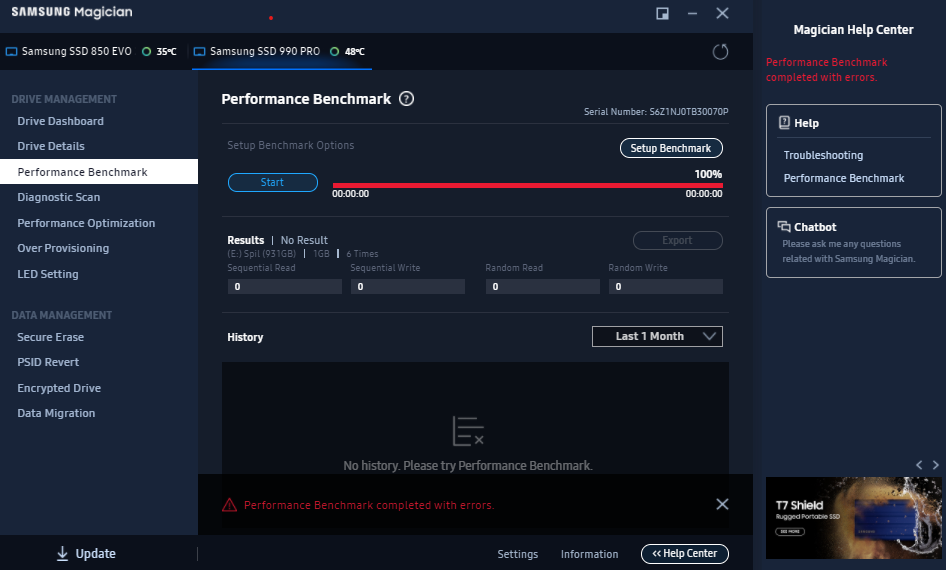946x570 pixels.
Task: Open the Chatbot card
Action: [854, 242]
